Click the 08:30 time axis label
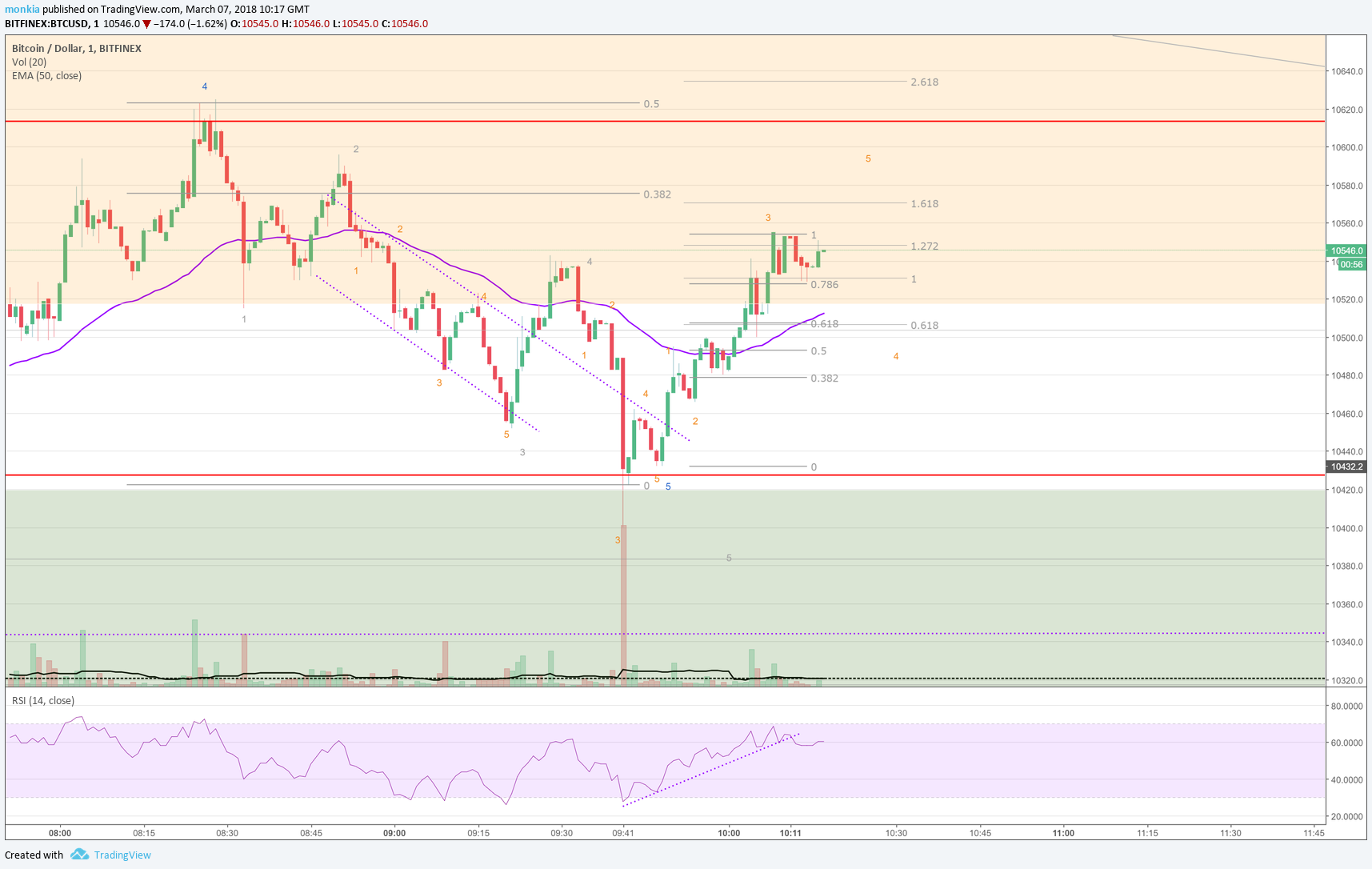 click(227, 833)
